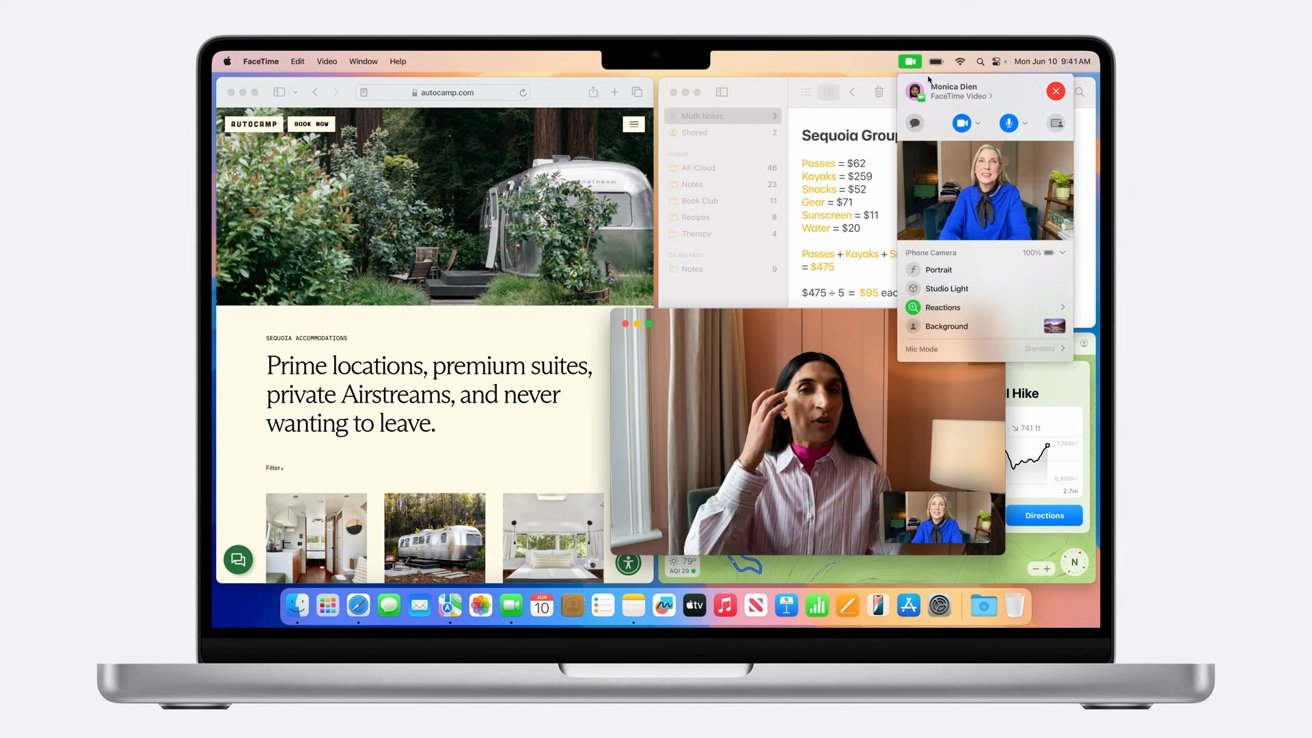Show Safari's tab overview
The width and height of the screenshot is (1312, 738).
coord(637,92)
